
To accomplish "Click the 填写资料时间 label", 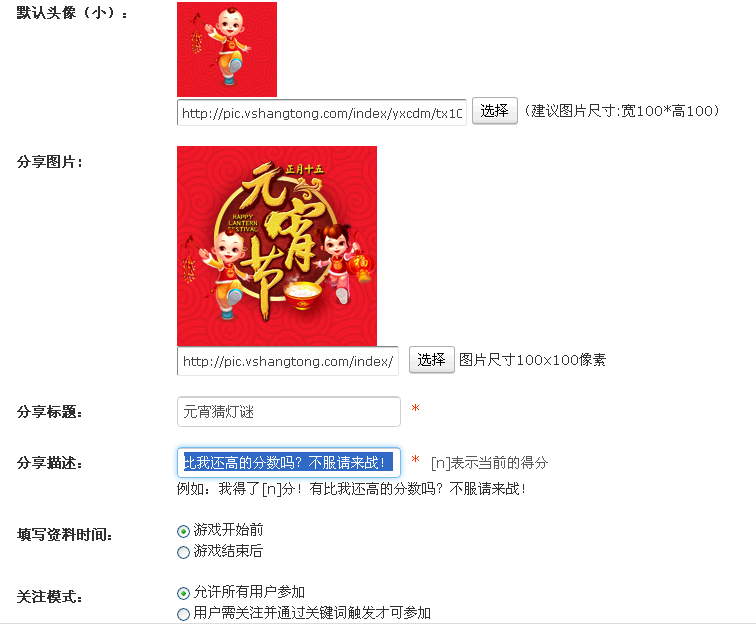I will (x=65, y=534).
